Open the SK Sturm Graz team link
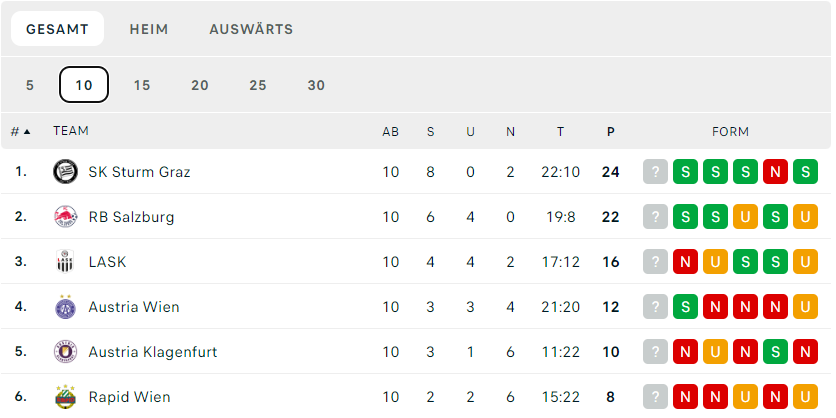 click(139, 172)
